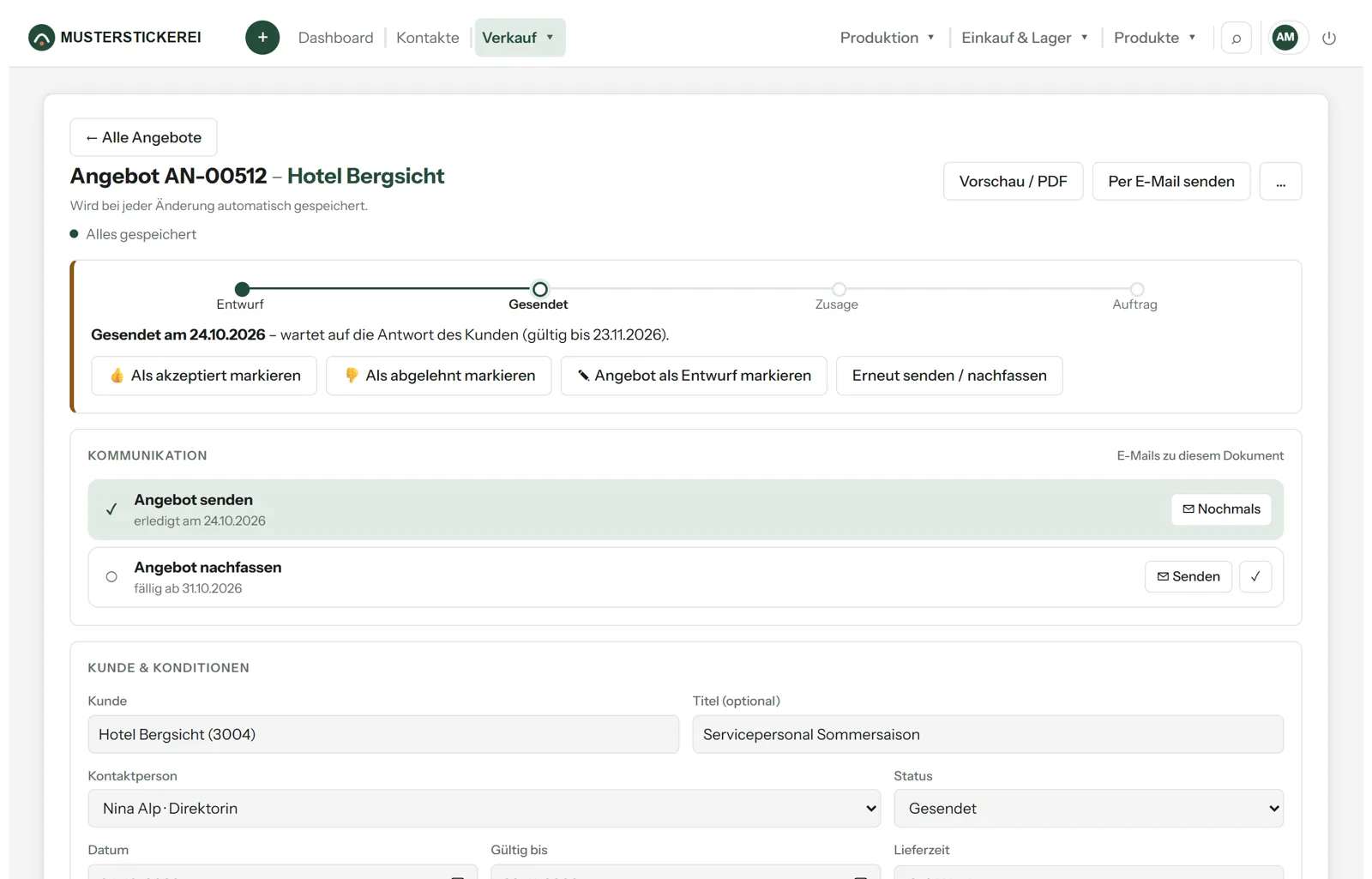This screenshot has height=879, width=1372.
Task: Click the Alles gespeichert status text
Action: 141,234
